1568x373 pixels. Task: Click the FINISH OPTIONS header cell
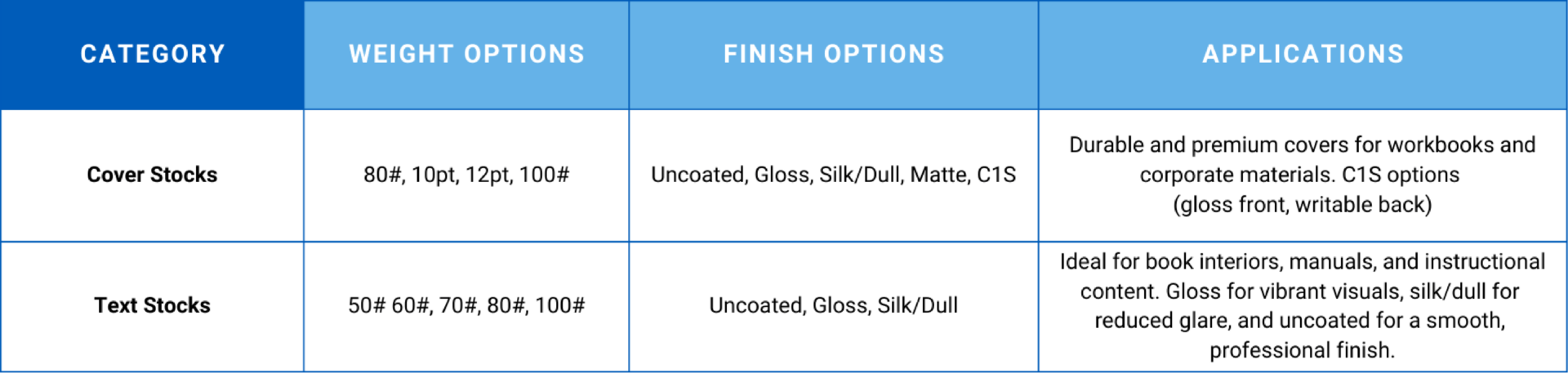(833, 54)
